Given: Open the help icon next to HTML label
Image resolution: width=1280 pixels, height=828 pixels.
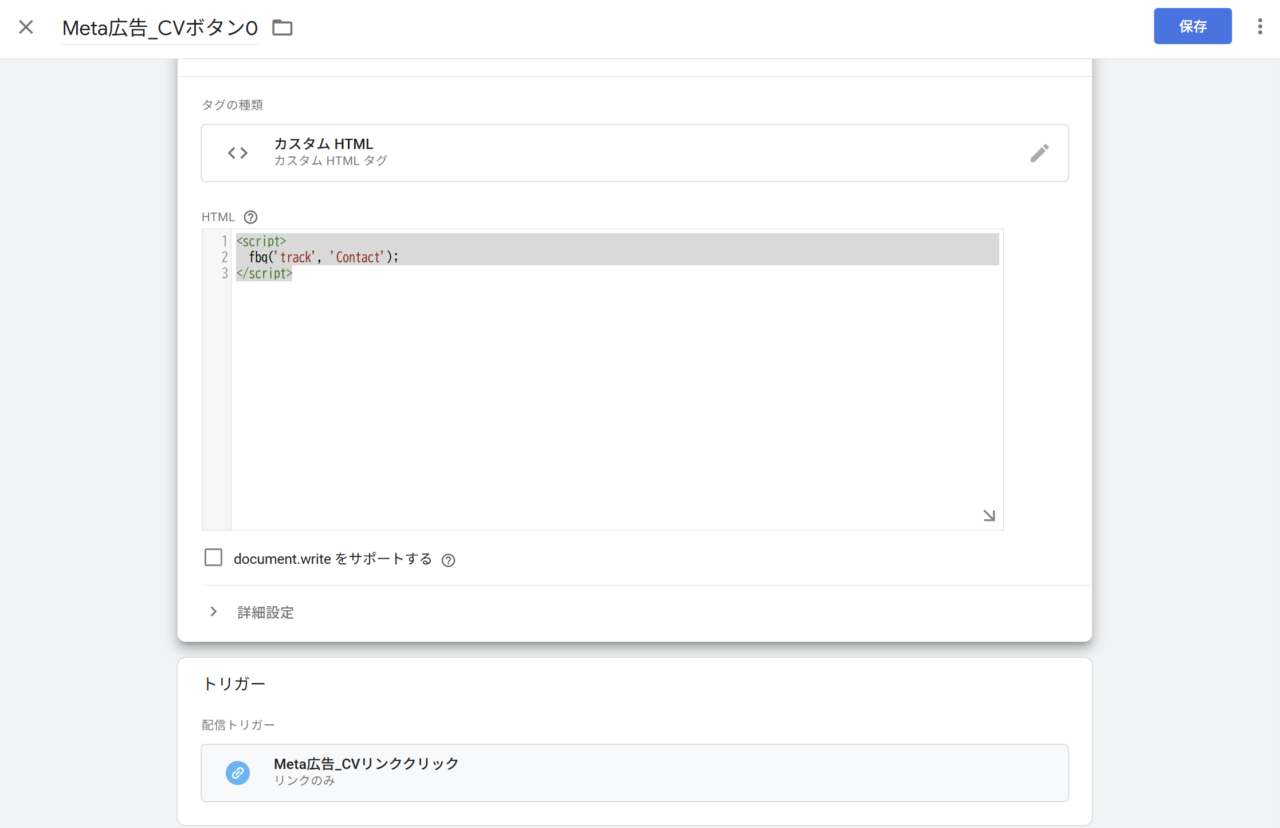Looking at the screenshot, I should (x=249, y=216).
